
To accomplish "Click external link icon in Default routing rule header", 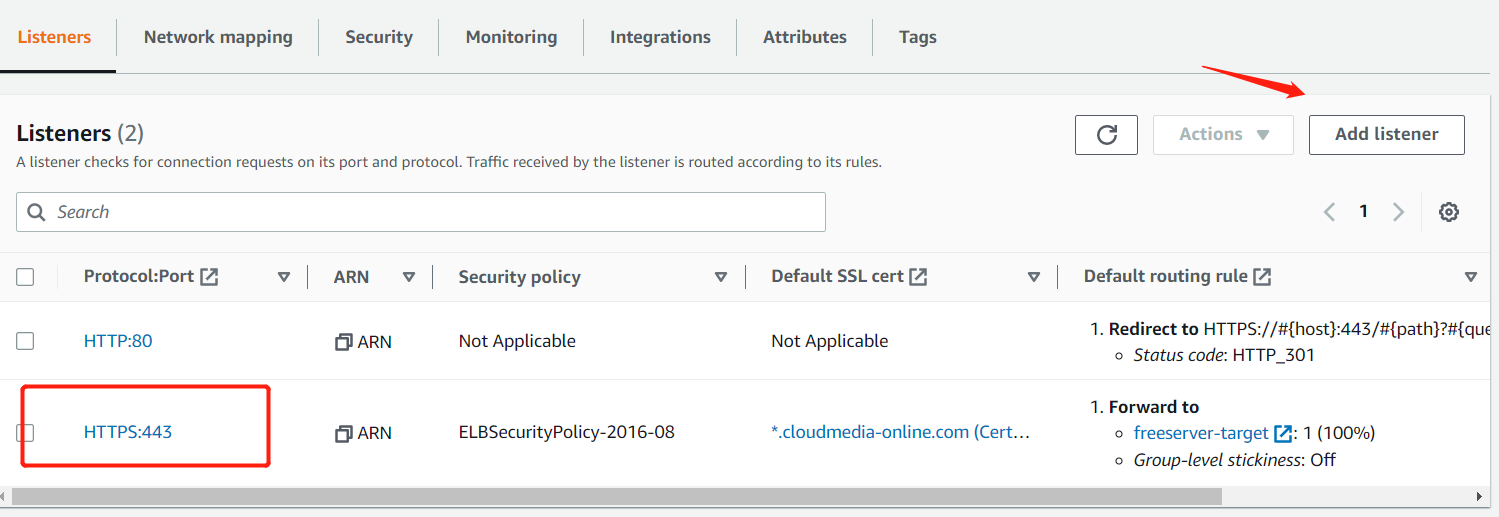I will click(x=1262, y=277).
